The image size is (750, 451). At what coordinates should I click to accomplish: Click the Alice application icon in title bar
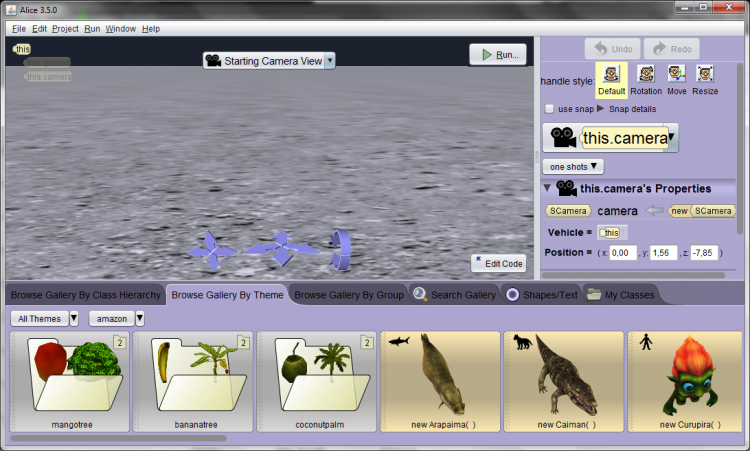[x=11, y=10]
